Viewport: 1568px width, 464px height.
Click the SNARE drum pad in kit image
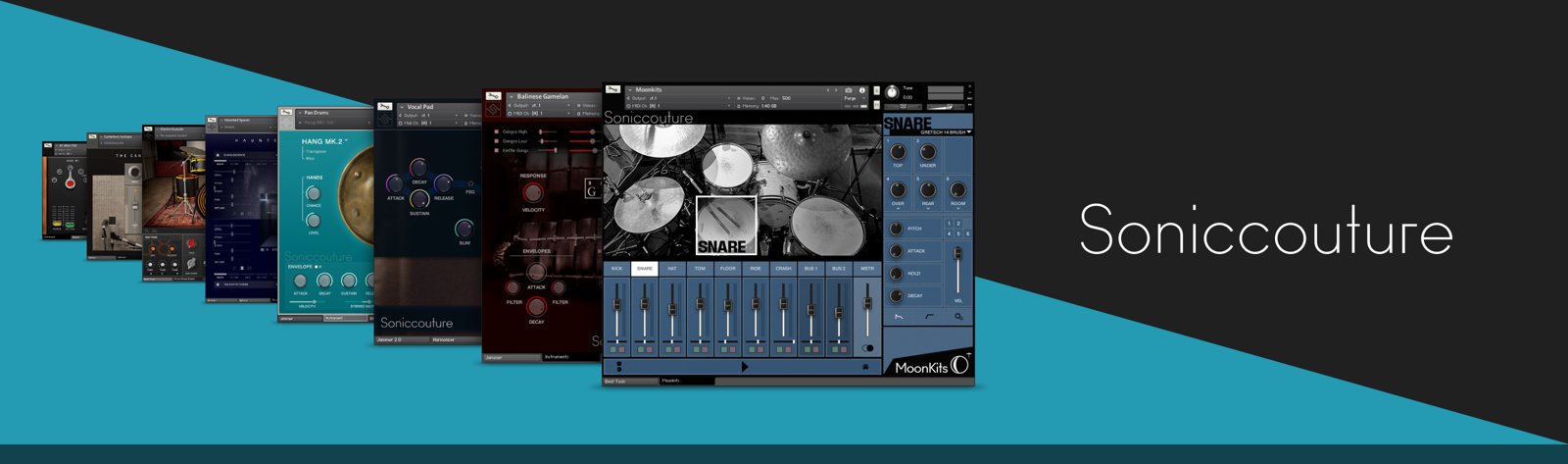pos(725,226)
